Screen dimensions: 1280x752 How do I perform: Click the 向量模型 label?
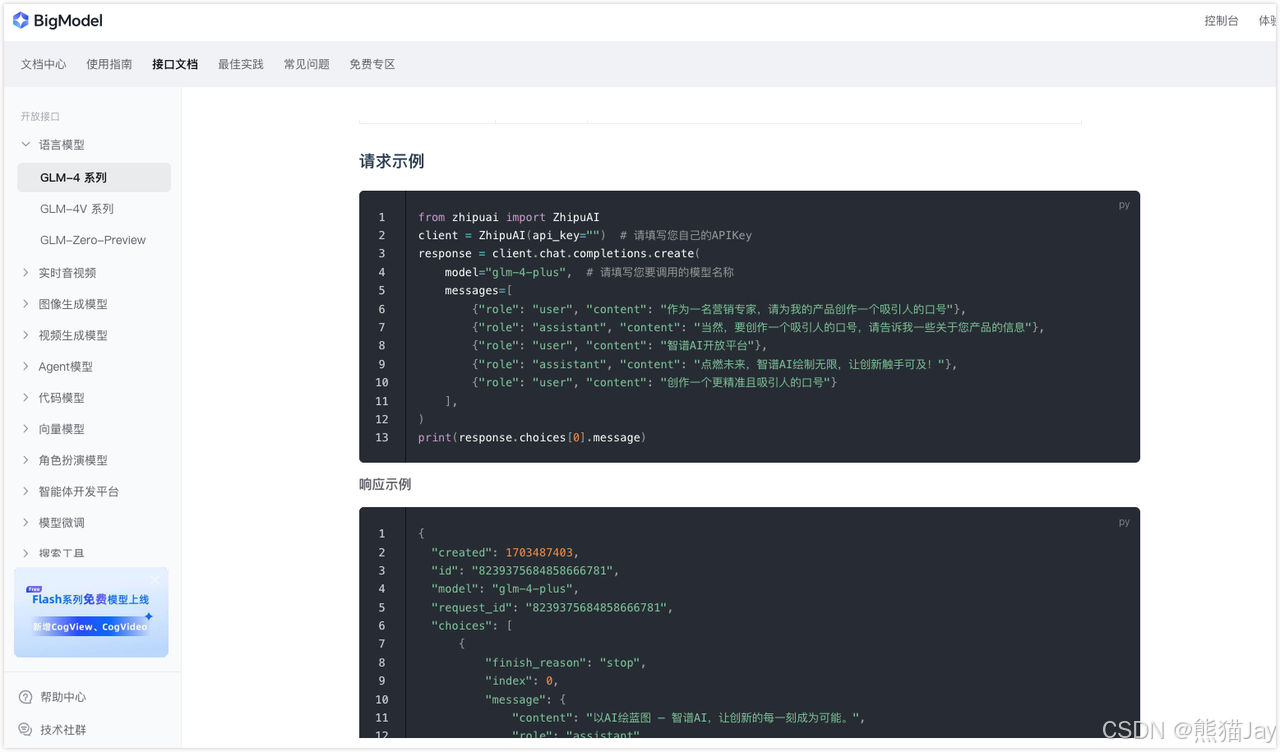(x=62, y=429)
